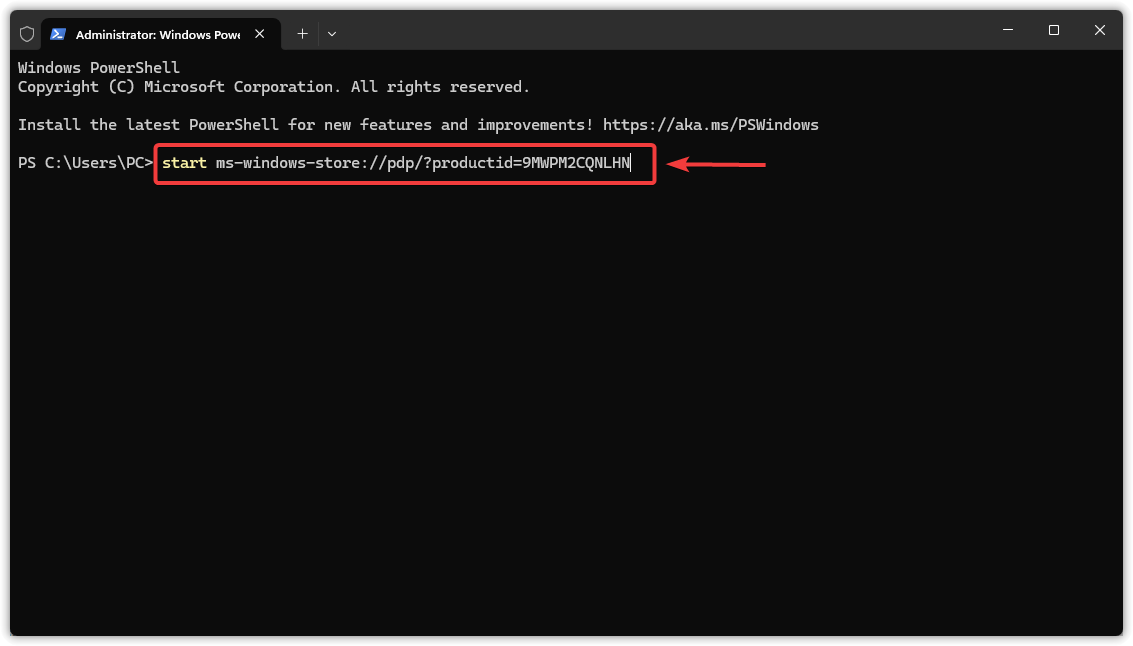The height and width of the screenshot is (646, 1133).
Task: Select the Administrator: Windows PowerShell tab
Action: (160, 34)
